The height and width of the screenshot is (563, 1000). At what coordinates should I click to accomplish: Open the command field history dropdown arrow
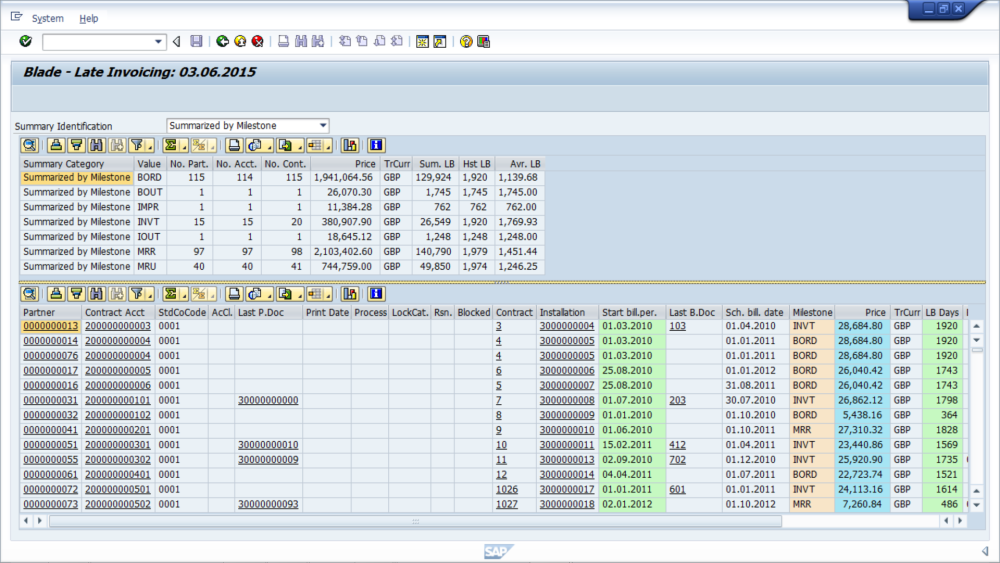[x=158, y=42]
